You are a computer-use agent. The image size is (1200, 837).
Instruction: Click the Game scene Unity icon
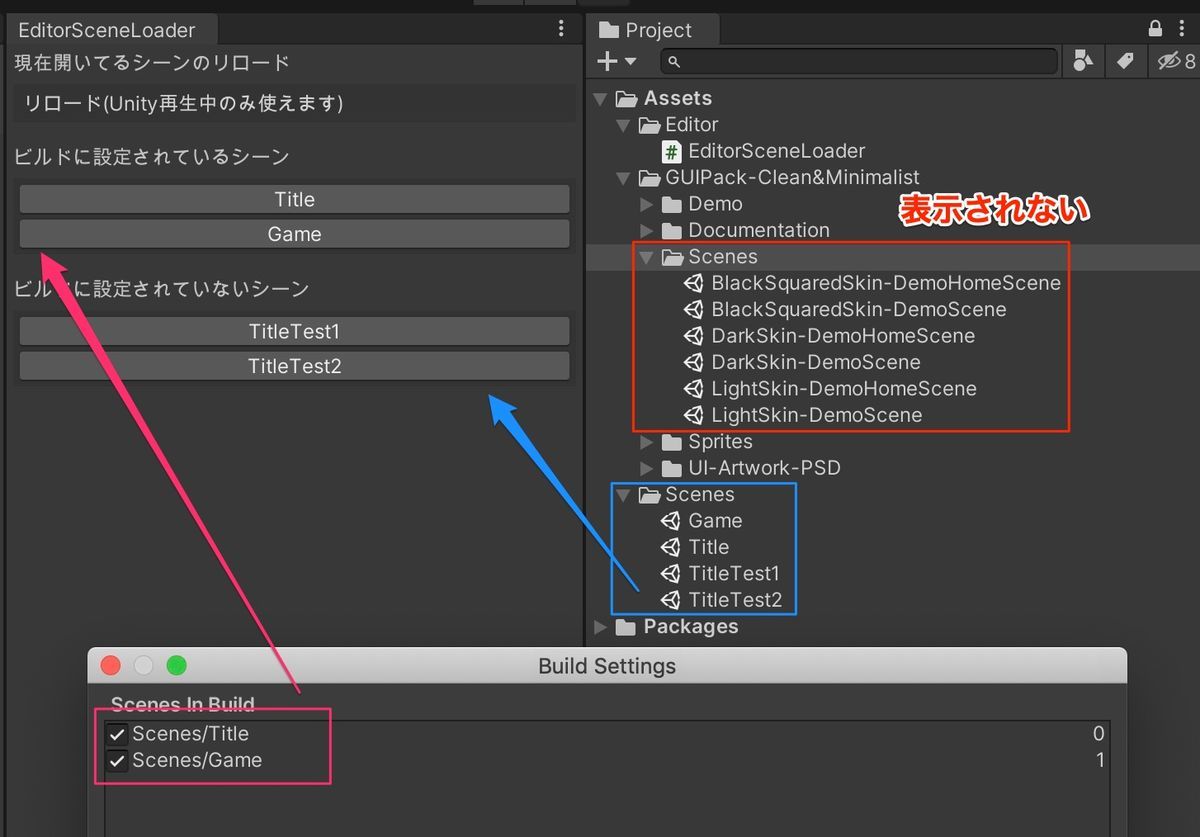(x=671, y=521)
